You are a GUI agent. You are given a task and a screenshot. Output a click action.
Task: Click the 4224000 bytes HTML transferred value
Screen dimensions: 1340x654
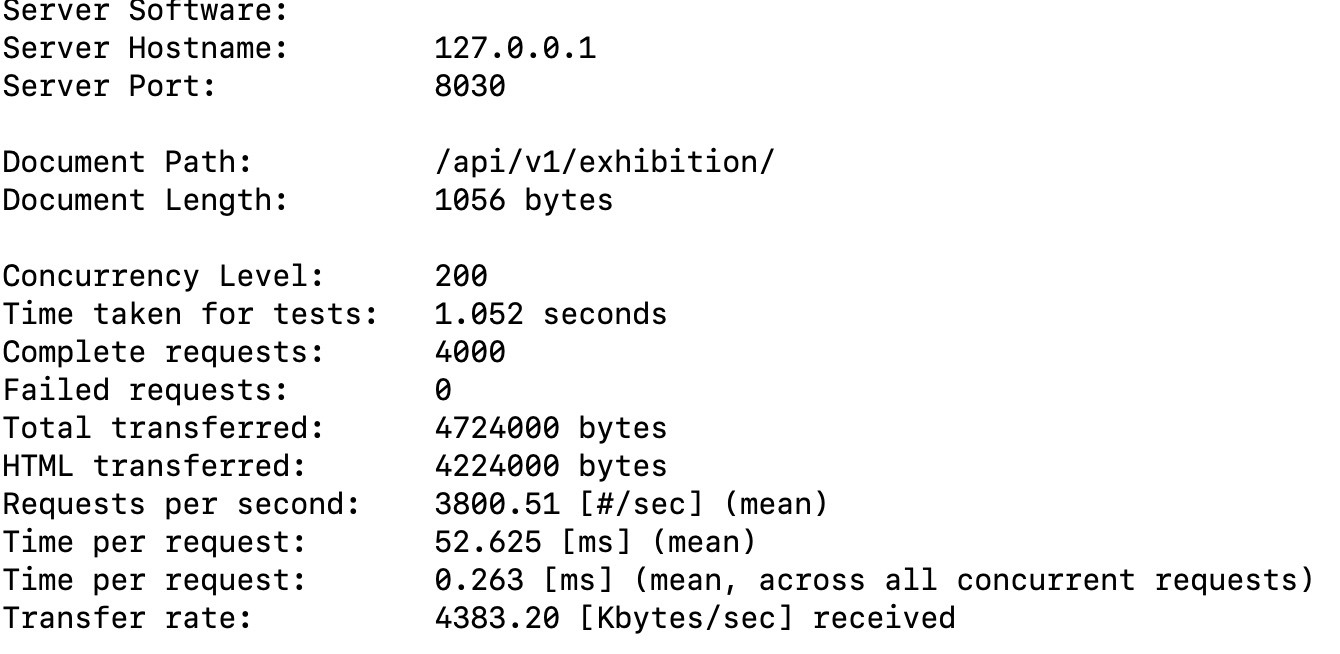(x=550, y=466)
